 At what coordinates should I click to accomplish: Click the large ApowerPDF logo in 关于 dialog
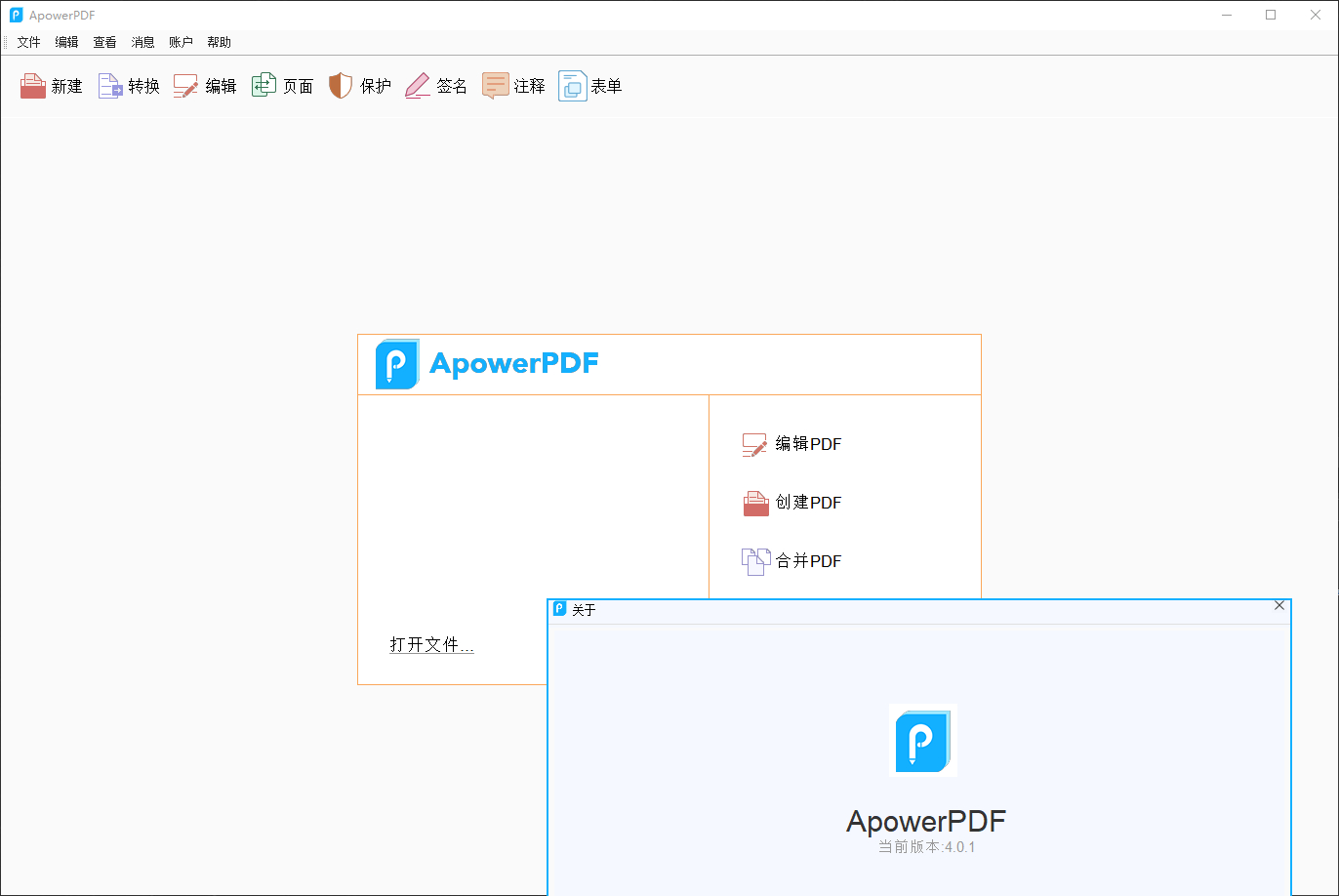[x=922, y=740]
